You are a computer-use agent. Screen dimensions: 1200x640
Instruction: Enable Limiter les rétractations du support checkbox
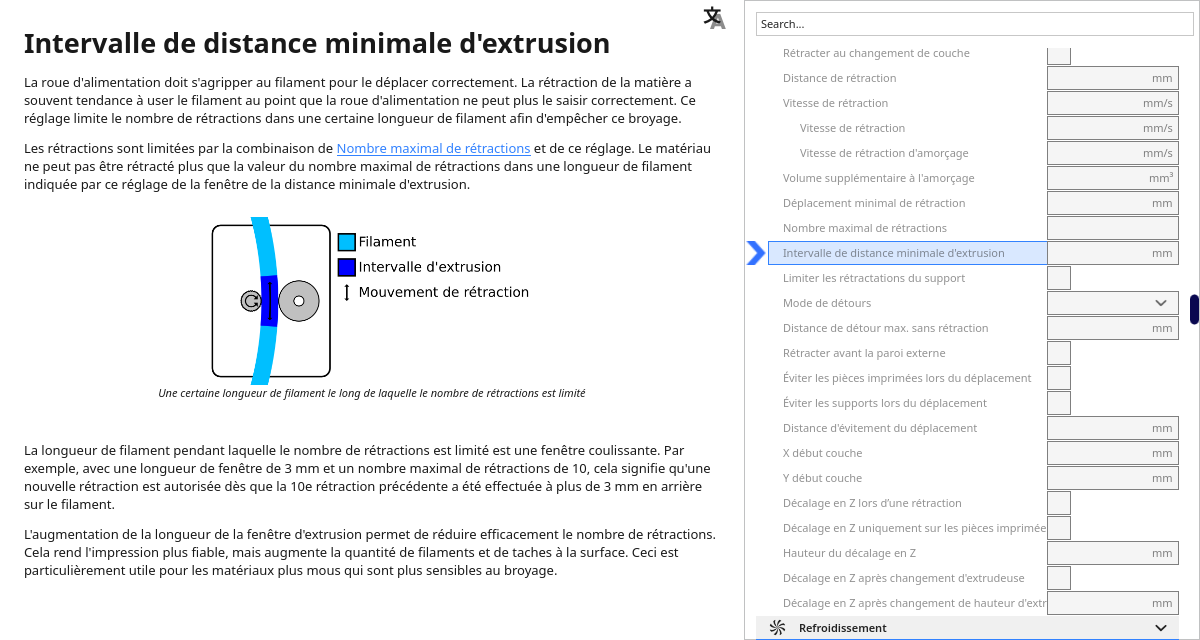point(1059,278)
